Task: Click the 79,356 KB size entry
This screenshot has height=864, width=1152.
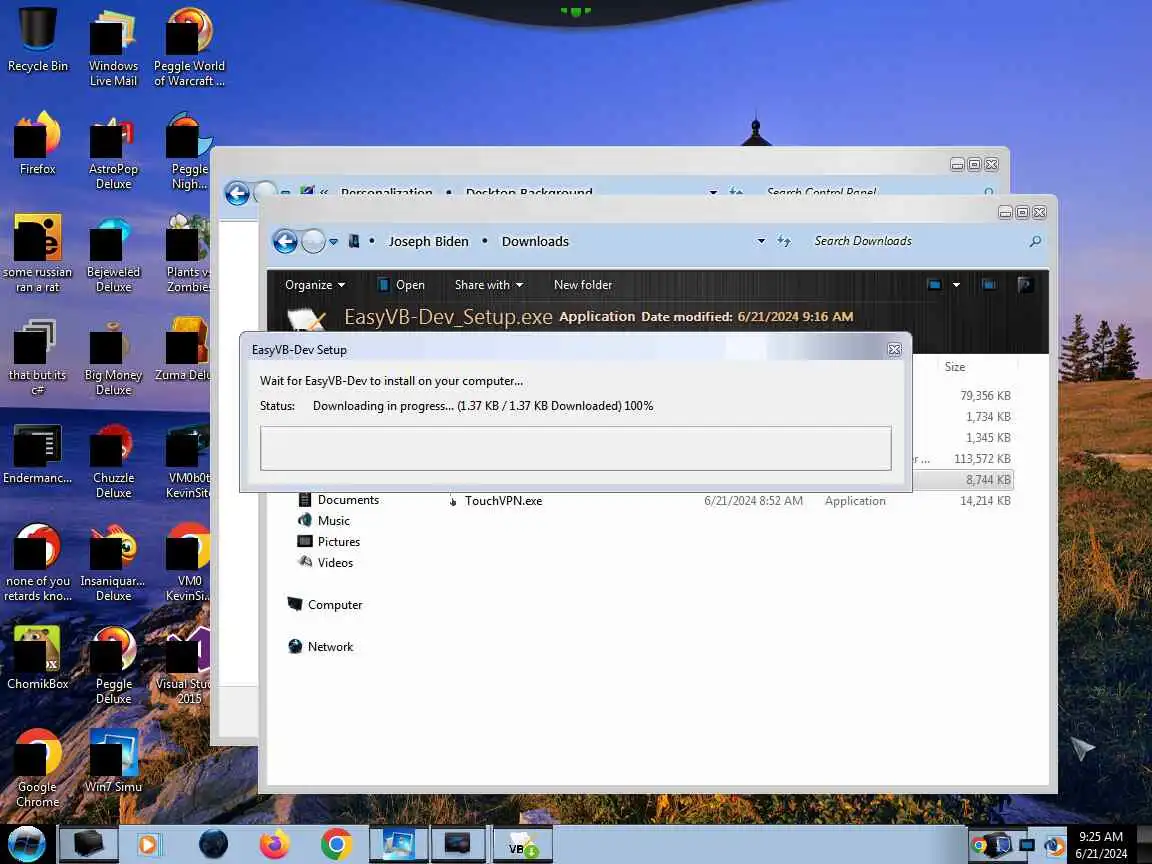Action: click(985, 396)
